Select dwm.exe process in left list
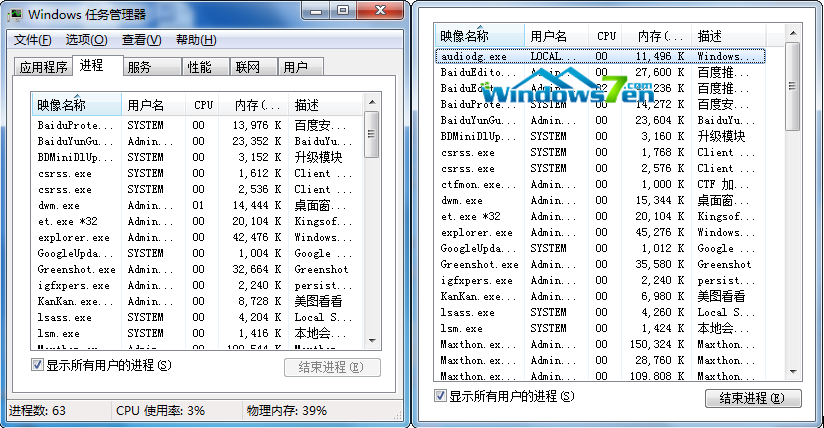 [197, 205]
